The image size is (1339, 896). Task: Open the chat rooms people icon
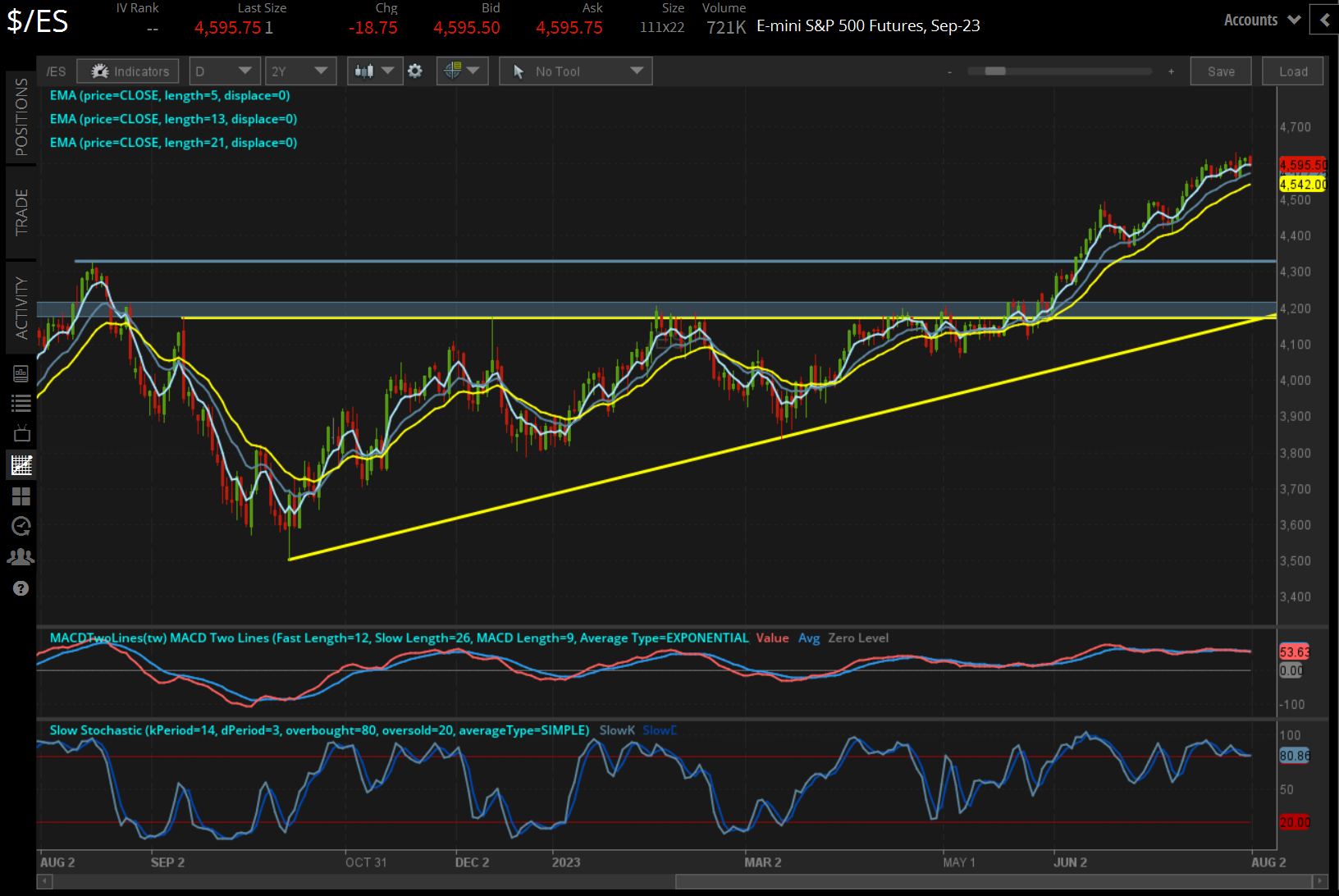(21, 556)
